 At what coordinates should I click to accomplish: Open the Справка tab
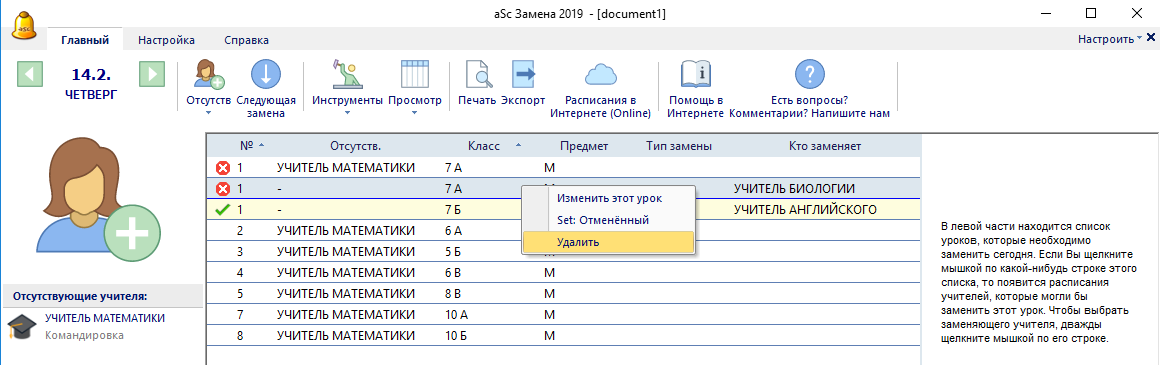[246, 40]
